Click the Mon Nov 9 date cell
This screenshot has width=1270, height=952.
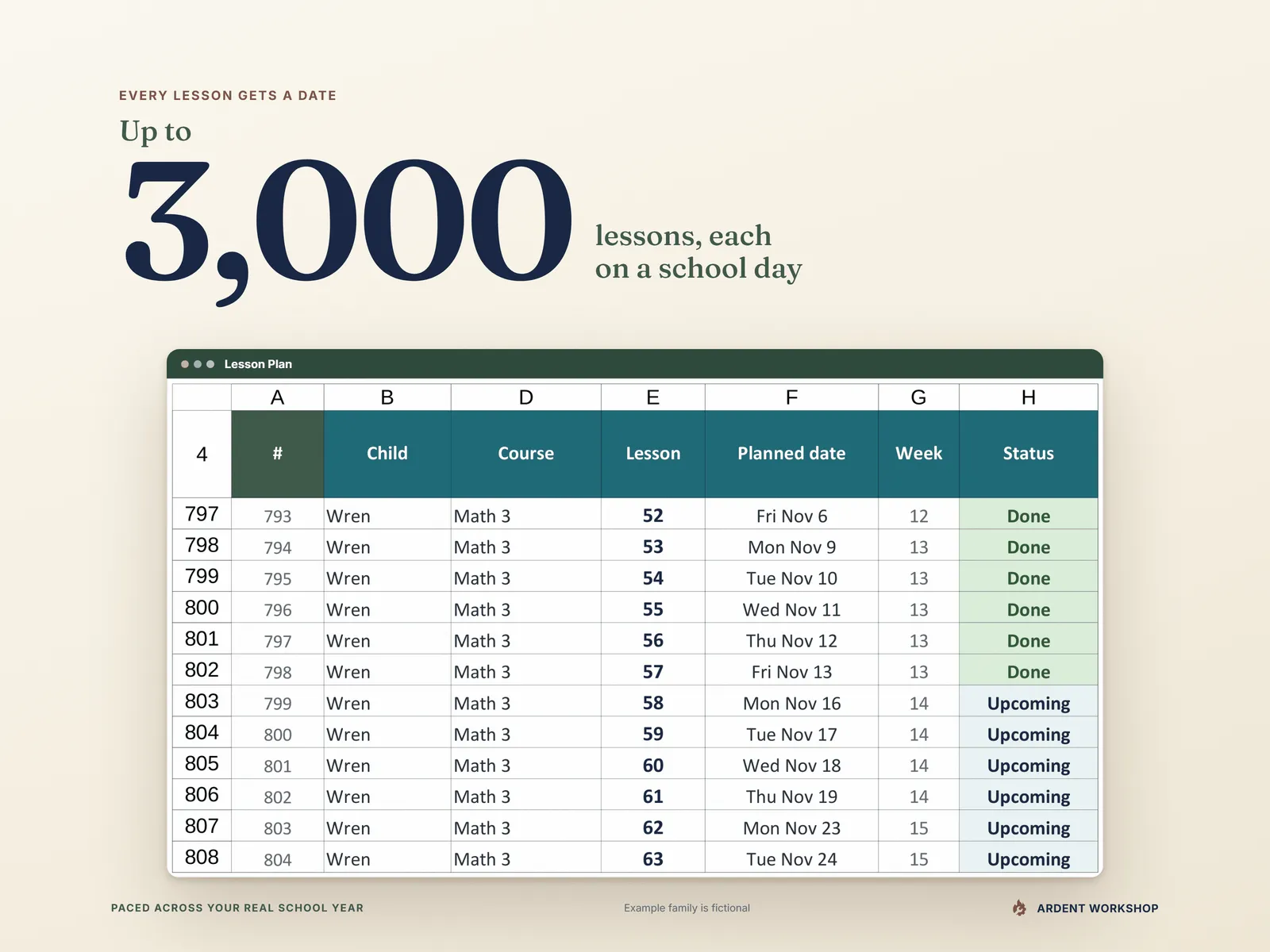pyautogui.click(x=791, y=547)
